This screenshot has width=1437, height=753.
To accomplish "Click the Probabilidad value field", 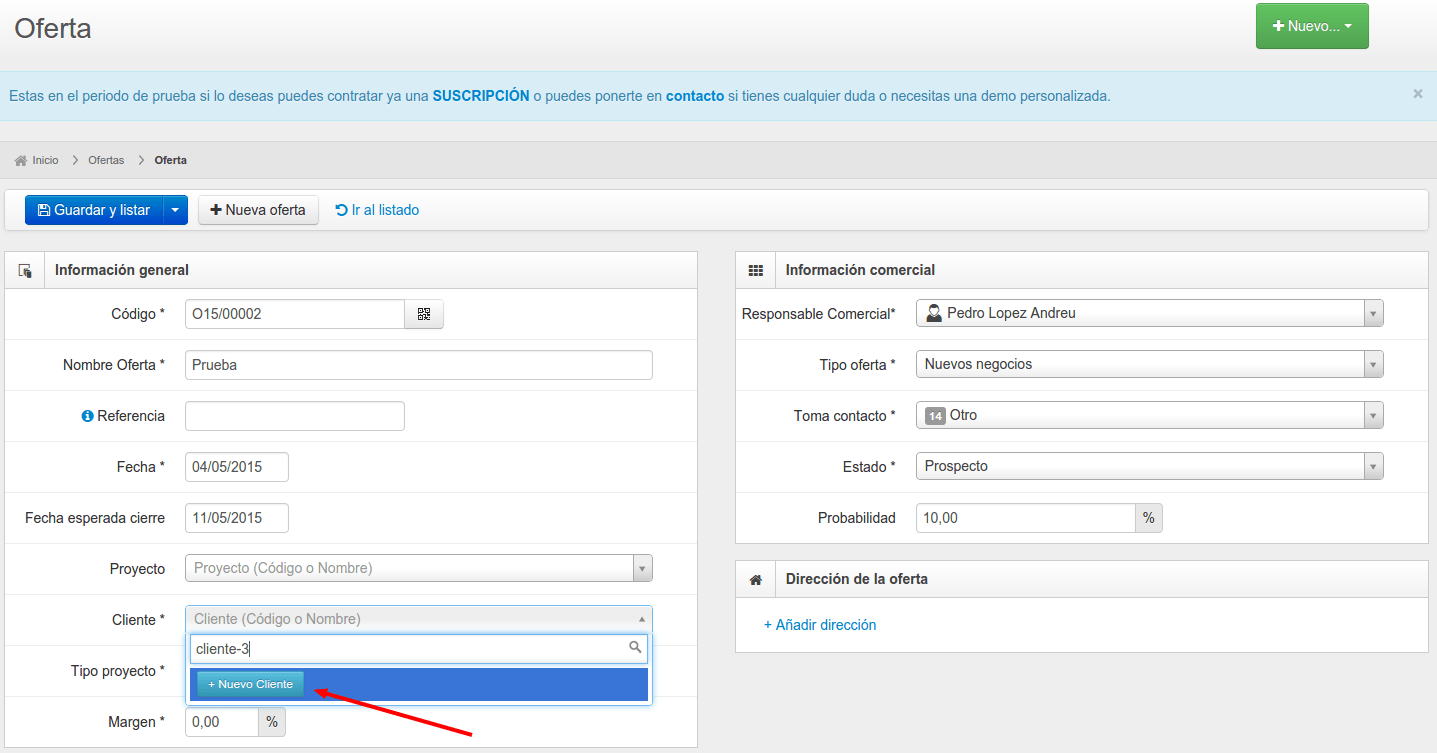I will coord(1026,518).
